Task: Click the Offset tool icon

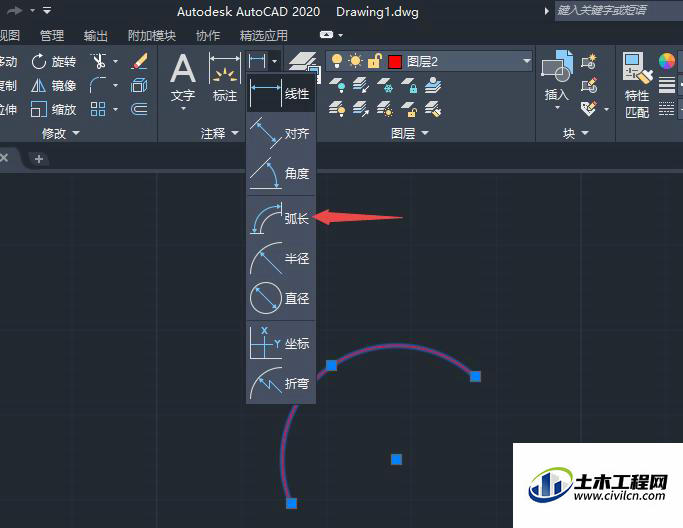Action: click(x=139, y=109)
